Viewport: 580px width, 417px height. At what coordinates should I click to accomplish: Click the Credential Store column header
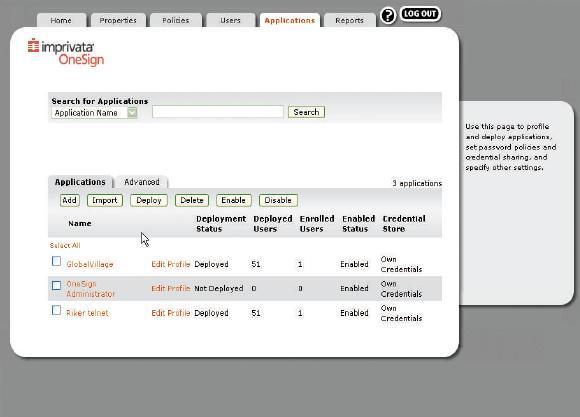coord(404,224)
